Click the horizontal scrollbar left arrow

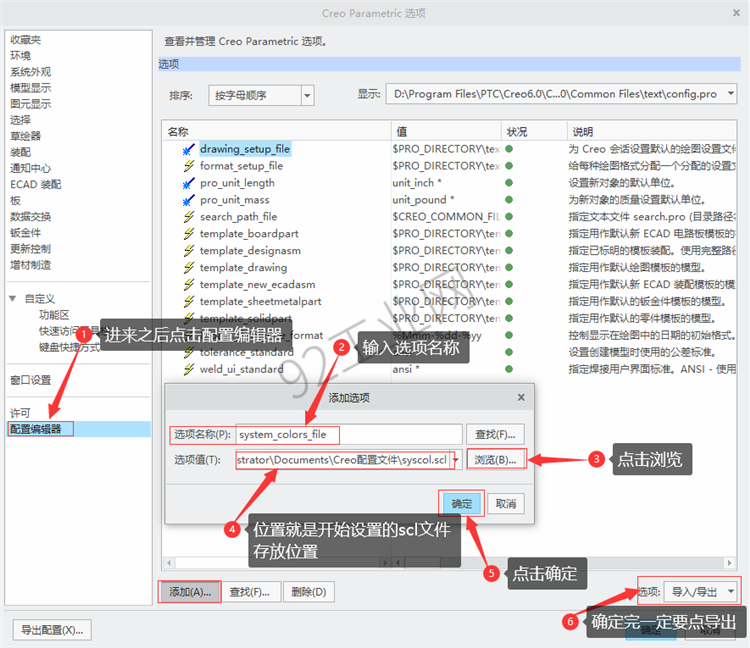(x=168, y=563)
